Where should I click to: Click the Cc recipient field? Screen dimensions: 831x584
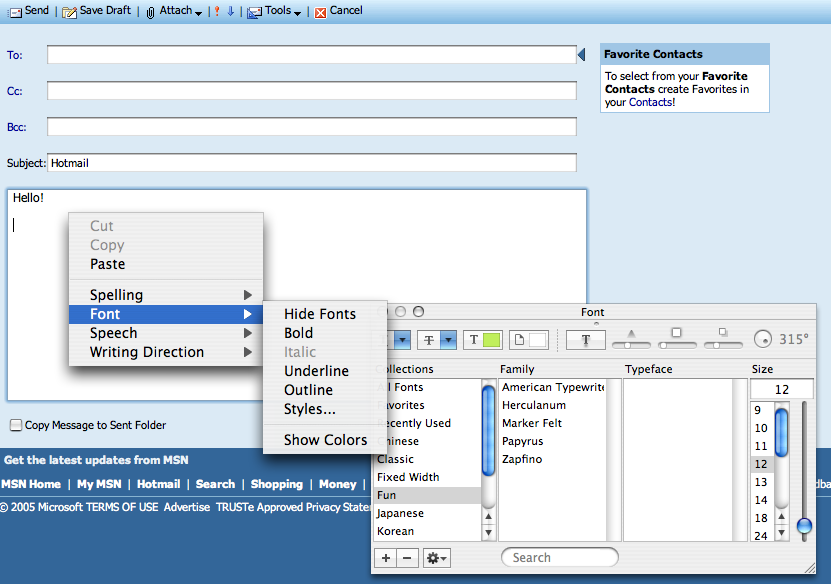click(312, 91)
